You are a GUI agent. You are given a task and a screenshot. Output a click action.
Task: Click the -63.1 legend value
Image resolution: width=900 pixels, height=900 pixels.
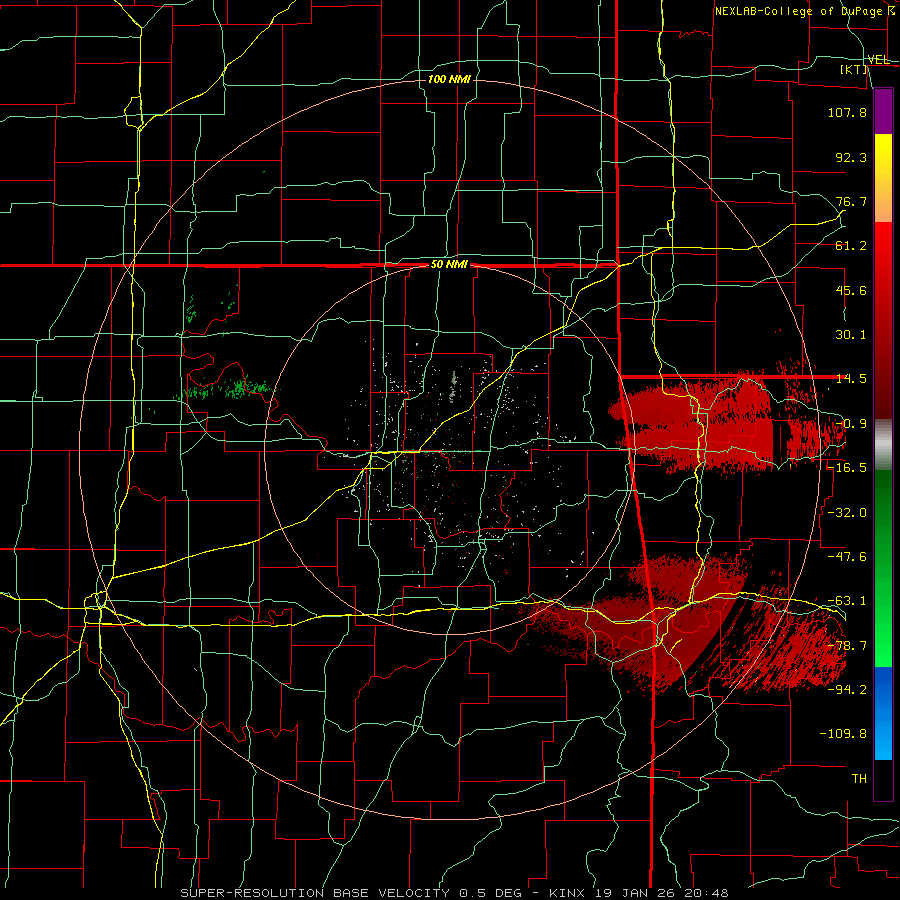click(x=847, y=601)
